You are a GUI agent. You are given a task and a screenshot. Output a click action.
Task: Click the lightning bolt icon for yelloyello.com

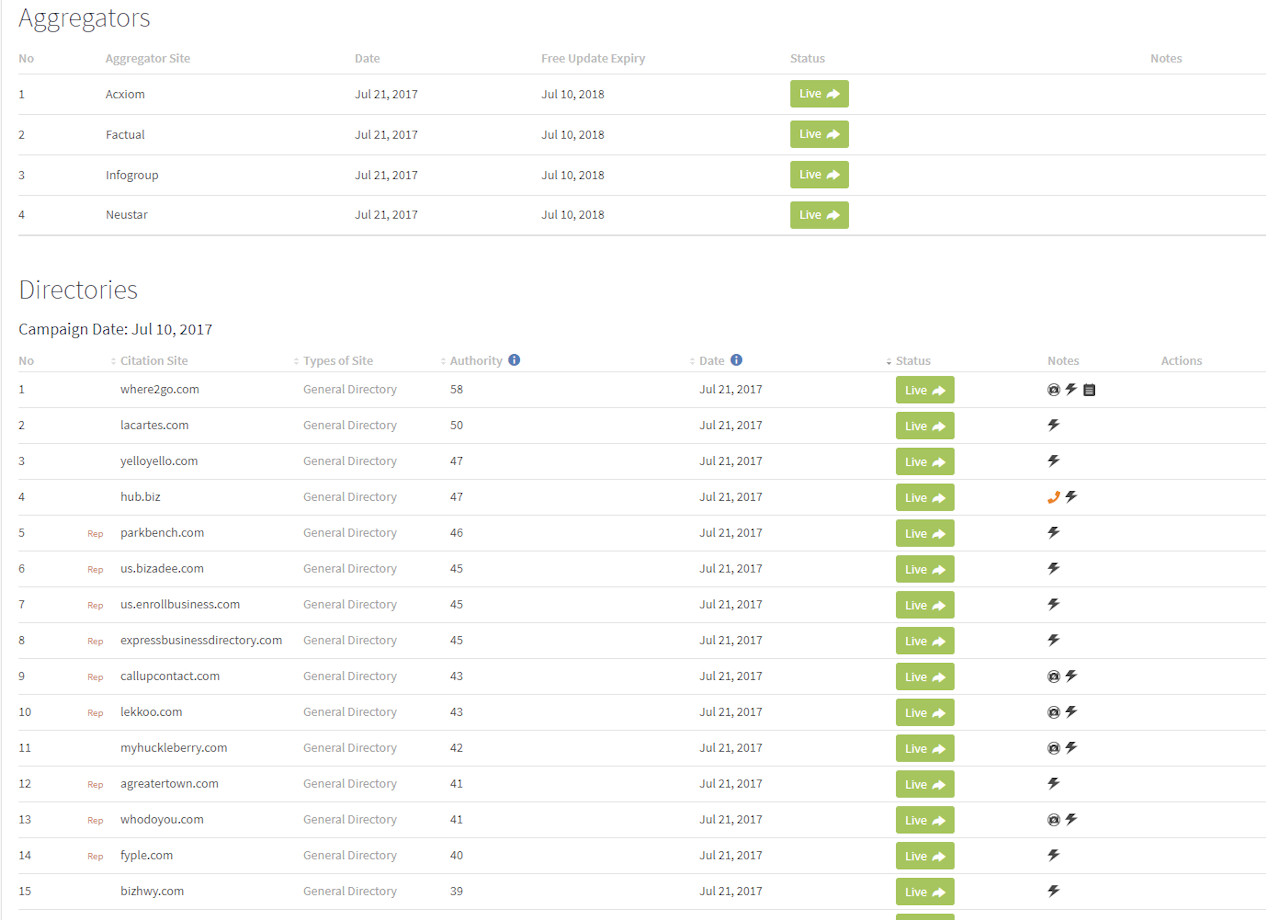tap(1053, 461)
